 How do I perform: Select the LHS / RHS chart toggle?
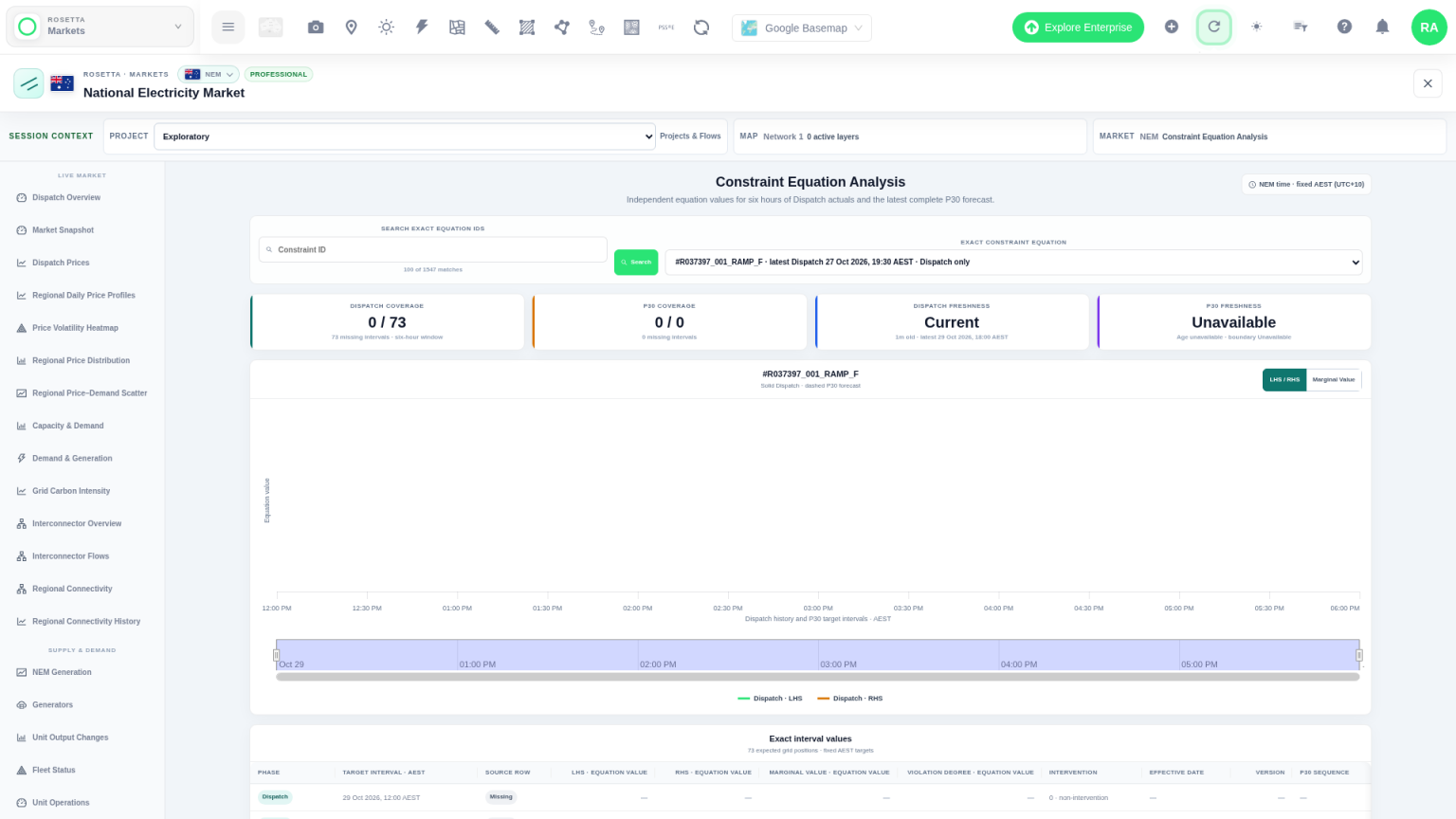pyautogui.click(x=1284, y=380)
